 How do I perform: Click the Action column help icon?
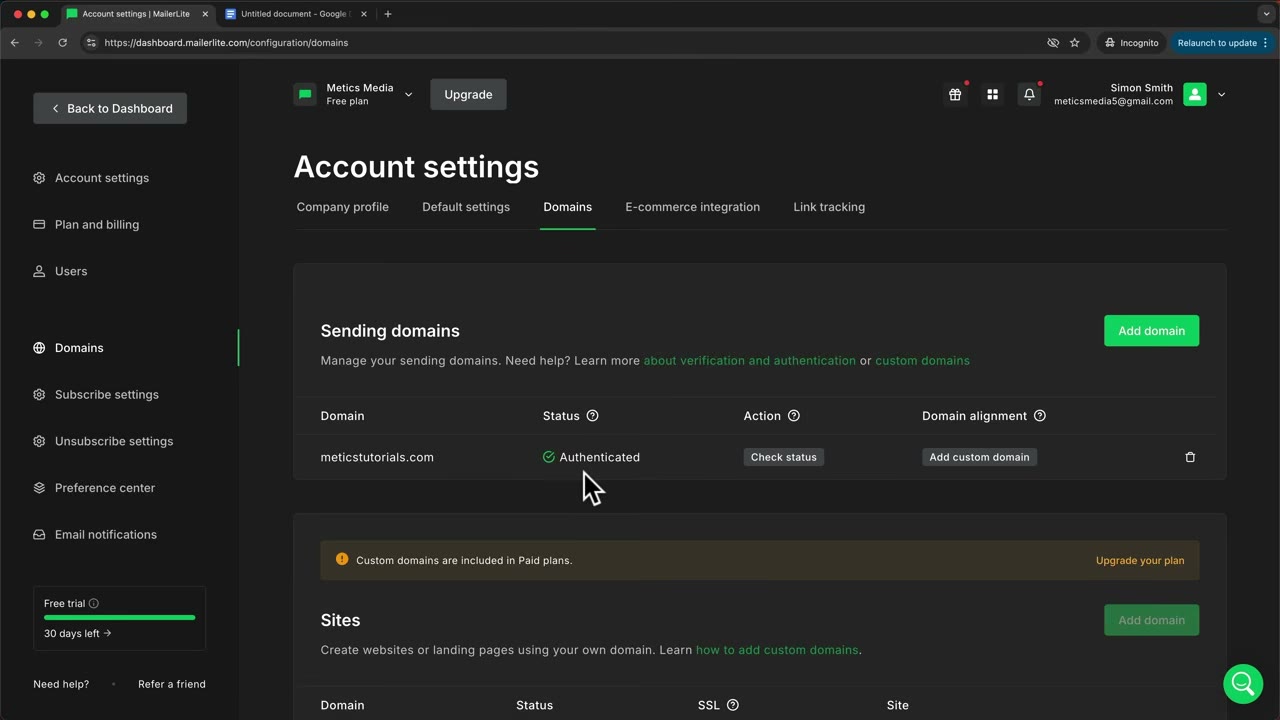794,416
